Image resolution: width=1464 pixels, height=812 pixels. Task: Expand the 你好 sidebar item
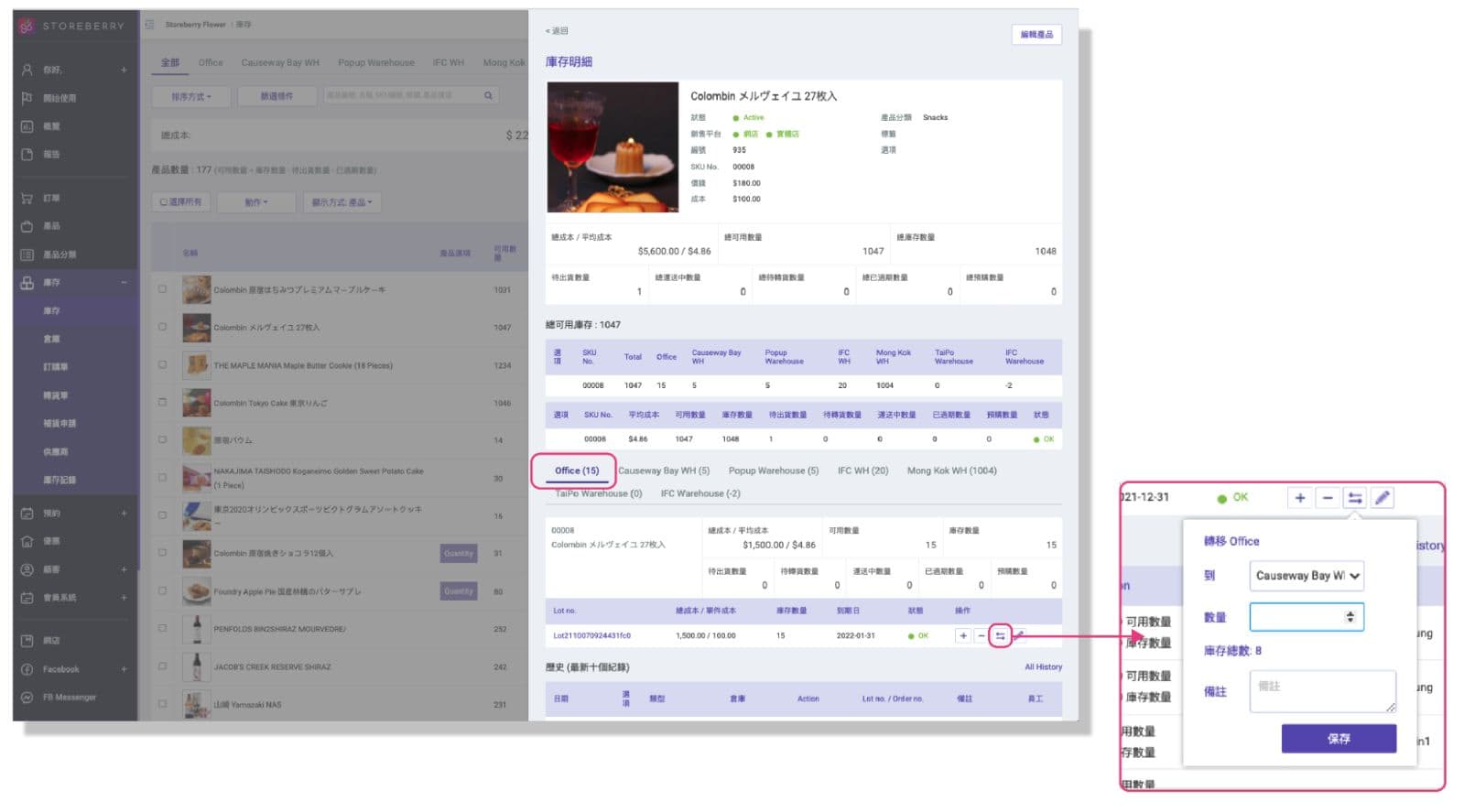(124, 70)
